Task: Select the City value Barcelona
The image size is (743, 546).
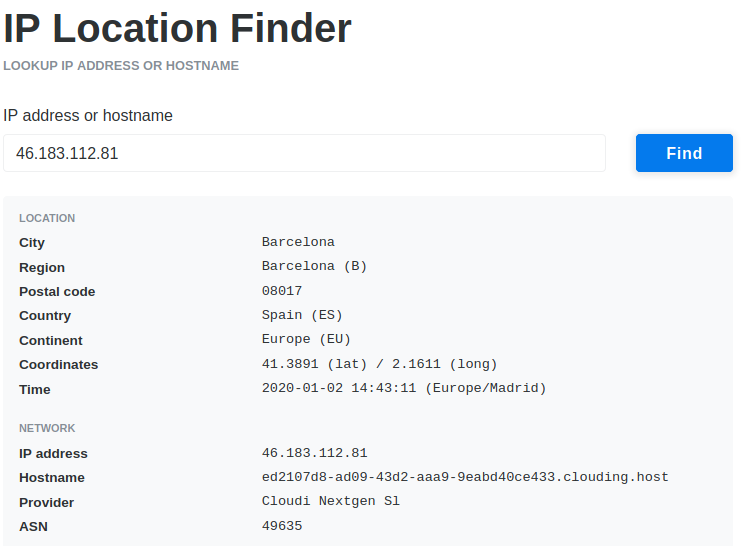Action: [298, 242]
